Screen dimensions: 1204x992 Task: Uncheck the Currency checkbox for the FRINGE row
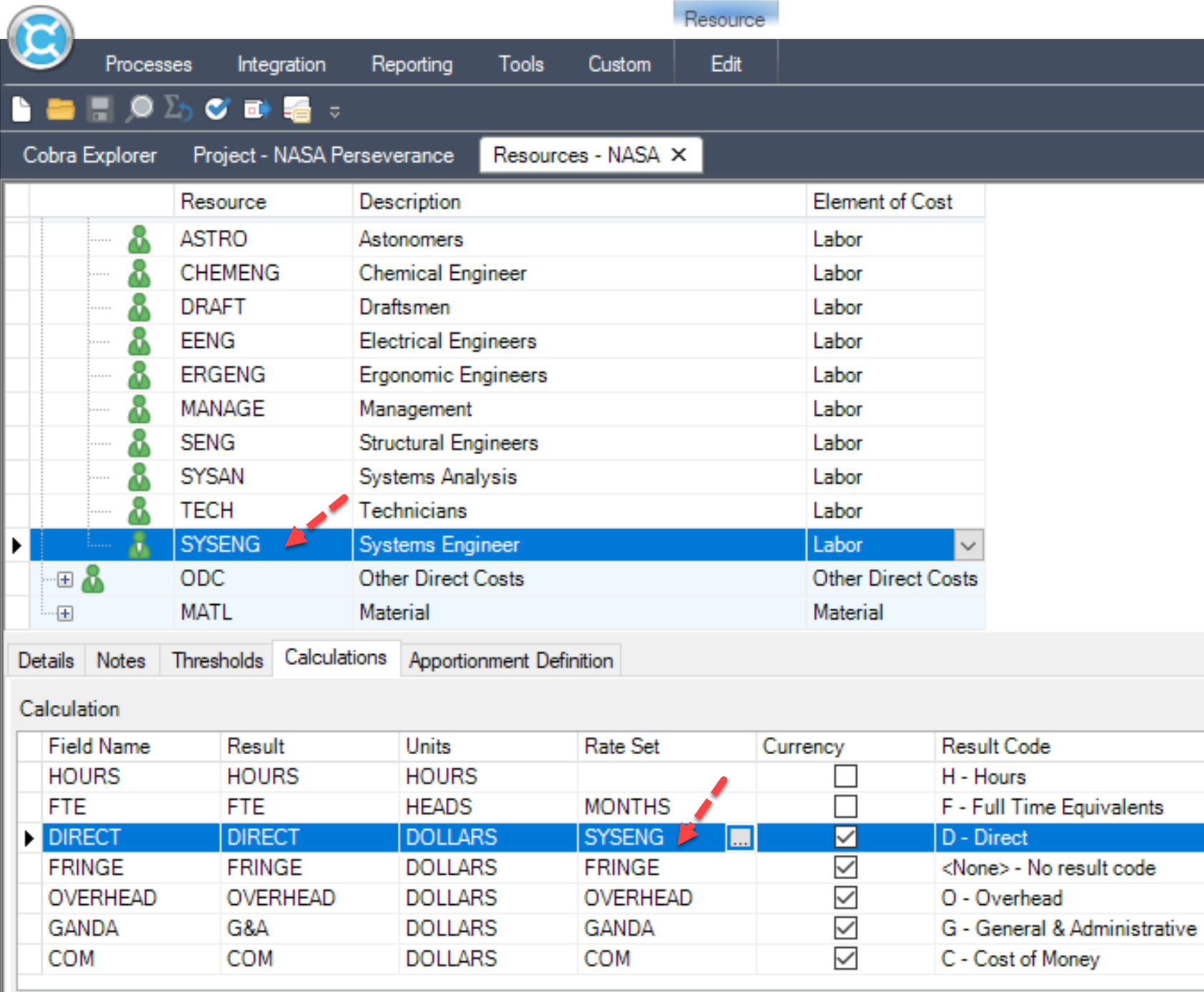click(845, 868)
